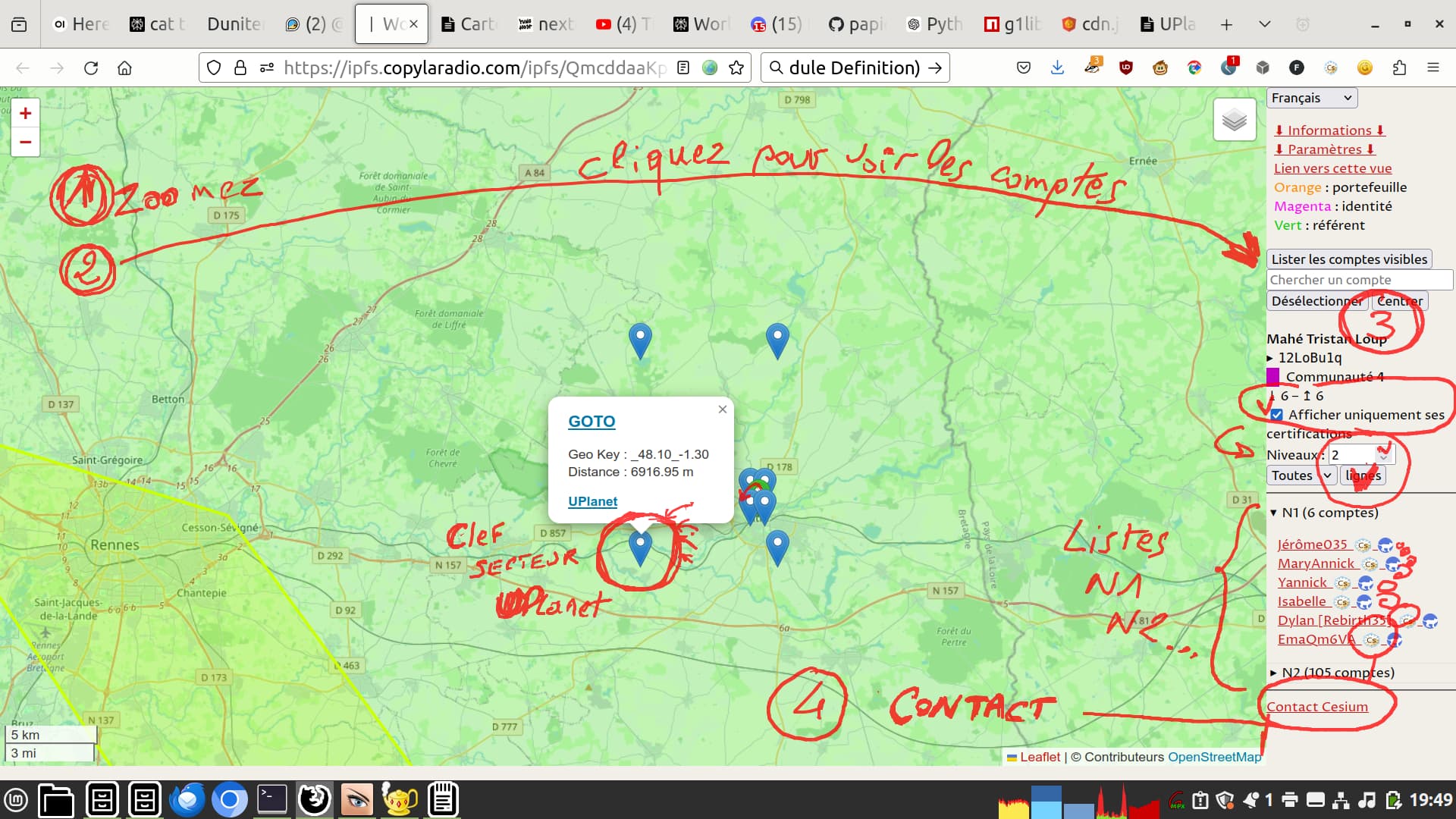Click the browser address bar URL
1456x819 pixels.
(x=474, y=68)
